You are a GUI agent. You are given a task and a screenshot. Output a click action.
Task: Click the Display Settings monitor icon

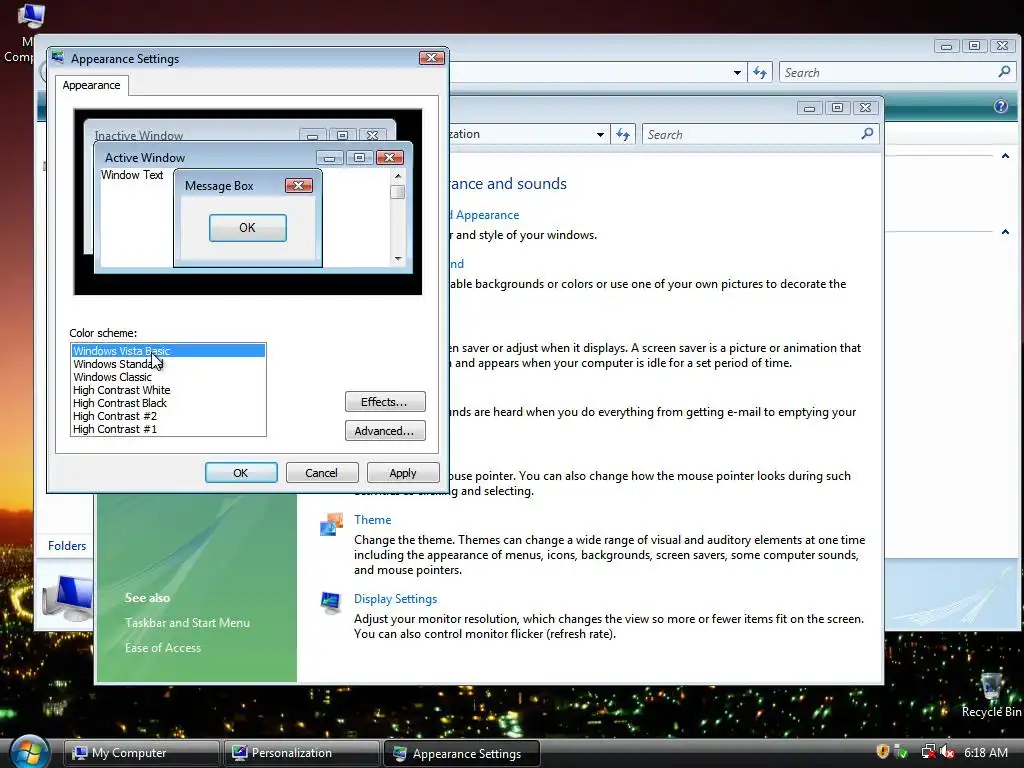(x=331, y=603)
